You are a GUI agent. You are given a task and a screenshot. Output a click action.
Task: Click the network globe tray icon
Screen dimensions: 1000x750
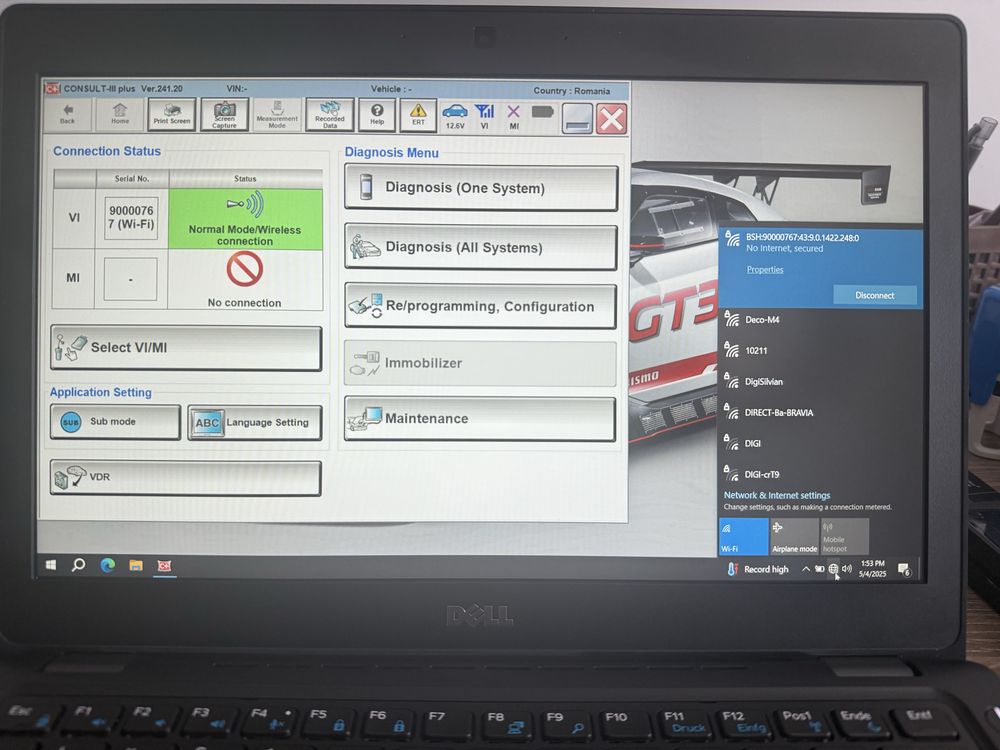tap(833, 569)
